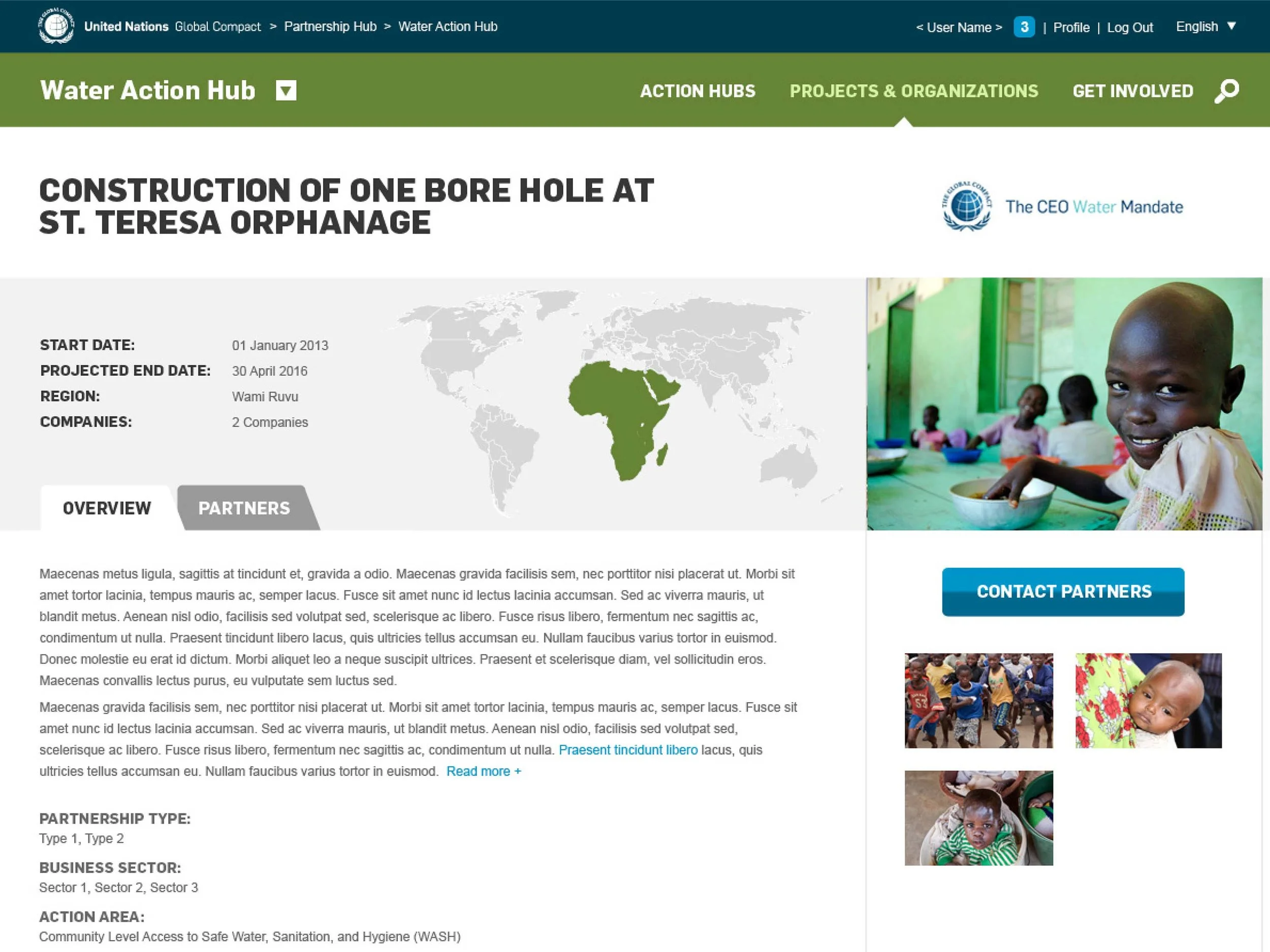Click Water Action Hub breadcrumb link
Image resolution: width=1270 pixels, height=952 pixels.
click(x=448, y=26)
